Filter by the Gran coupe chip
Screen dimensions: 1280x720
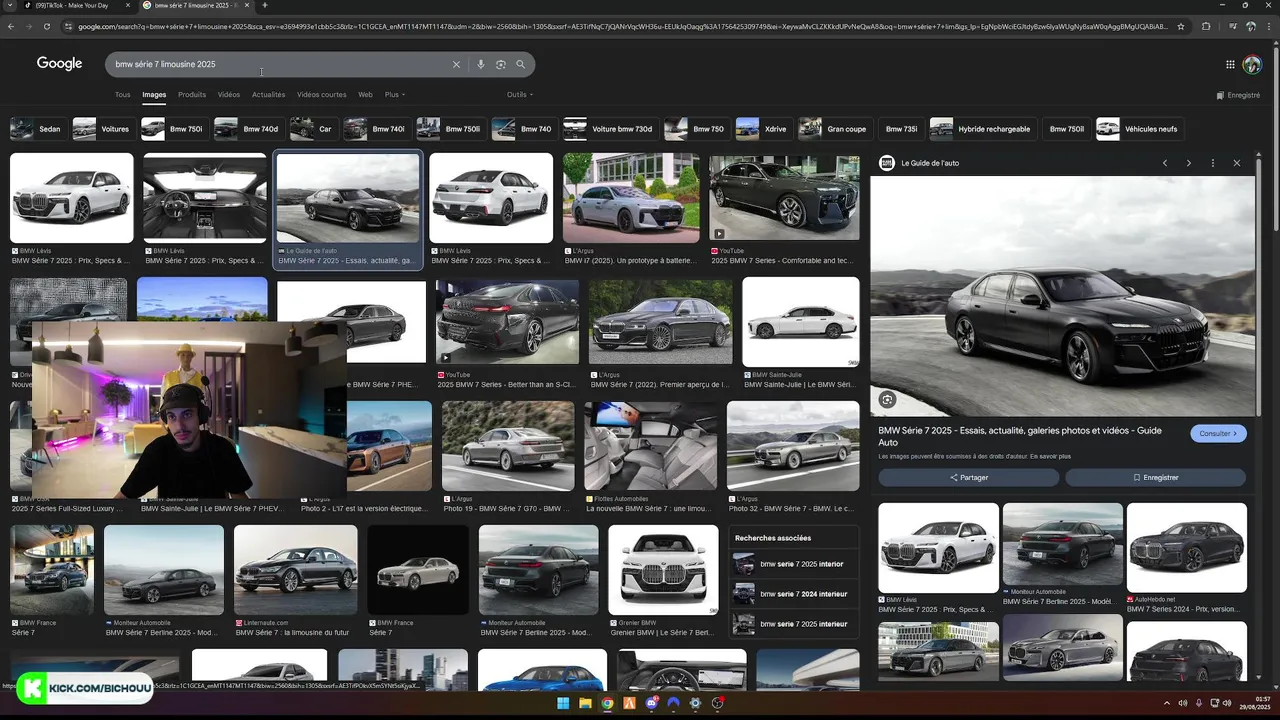pyautogui.click(x=835, y=129)
